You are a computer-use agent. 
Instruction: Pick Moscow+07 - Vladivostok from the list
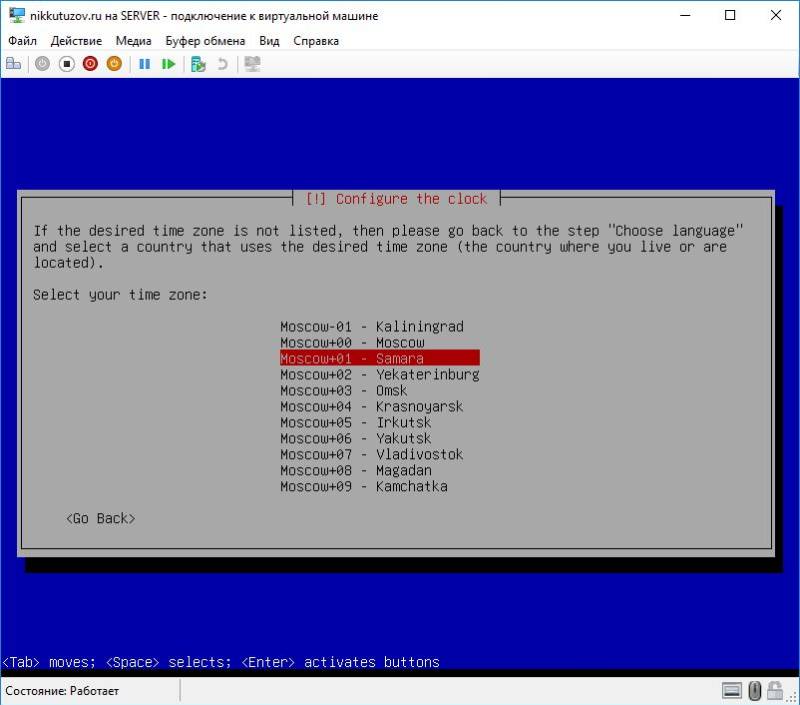[371, 455]
